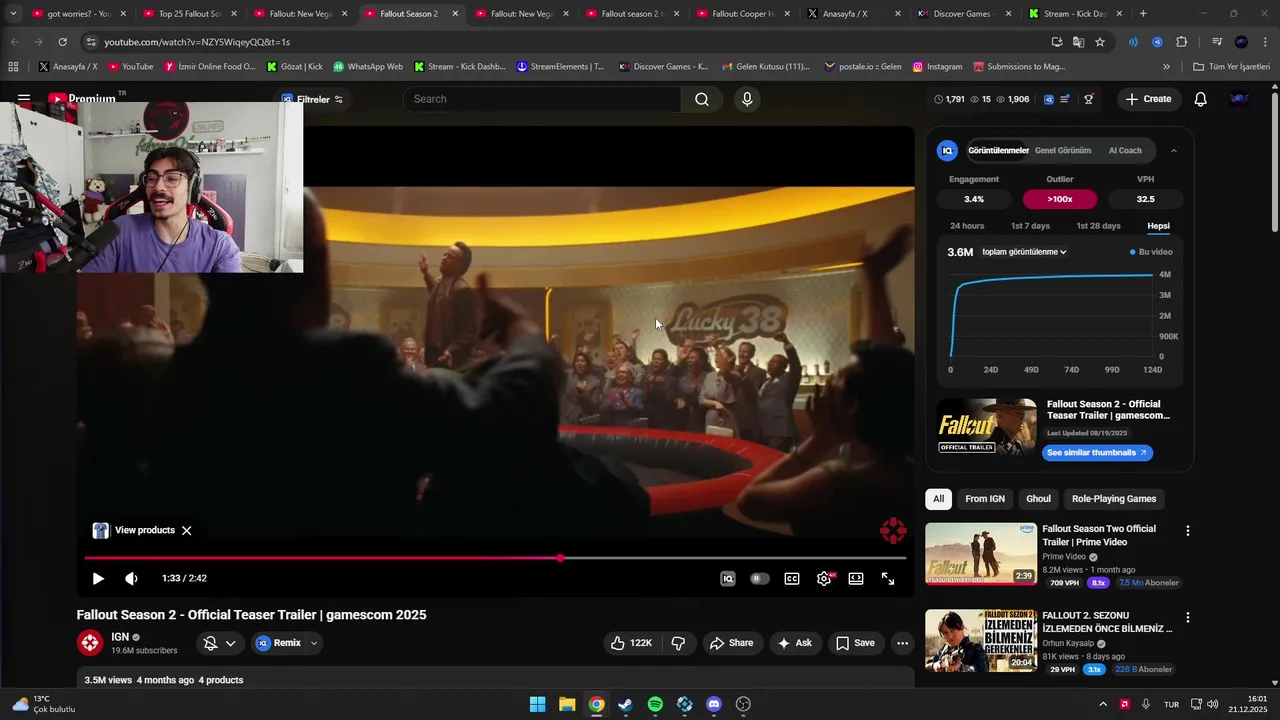Open the vidIQ icon in player controls
This screenshot has width=1280, height=720.
728,579
